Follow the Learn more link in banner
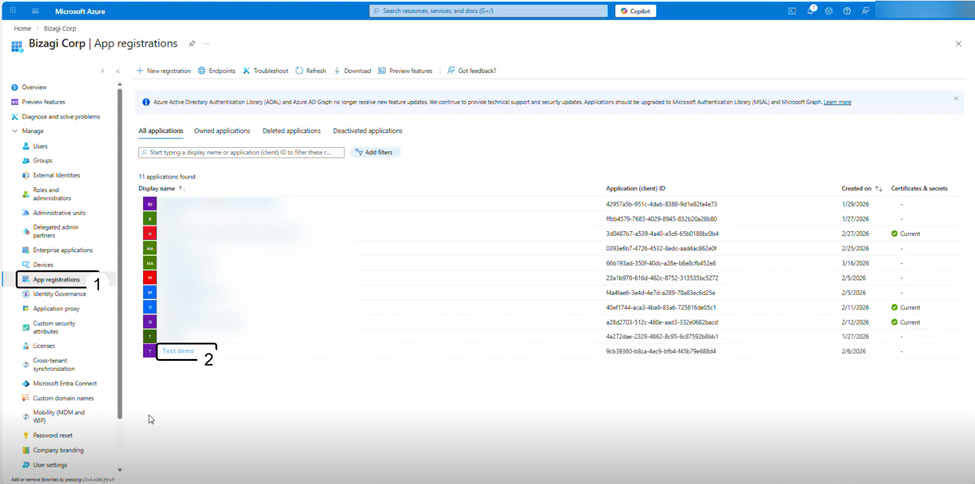975x484 pixels. click(837, 102)
